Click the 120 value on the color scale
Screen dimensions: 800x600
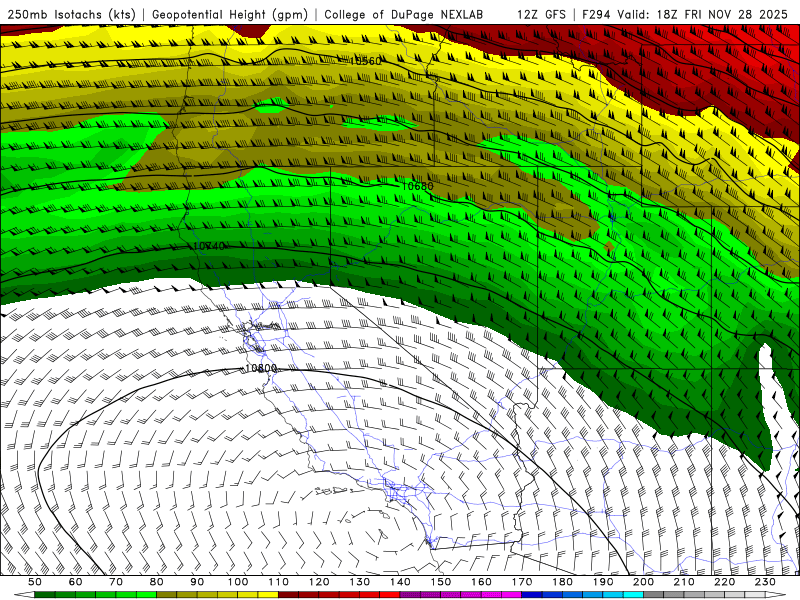(x=319, y=582)
